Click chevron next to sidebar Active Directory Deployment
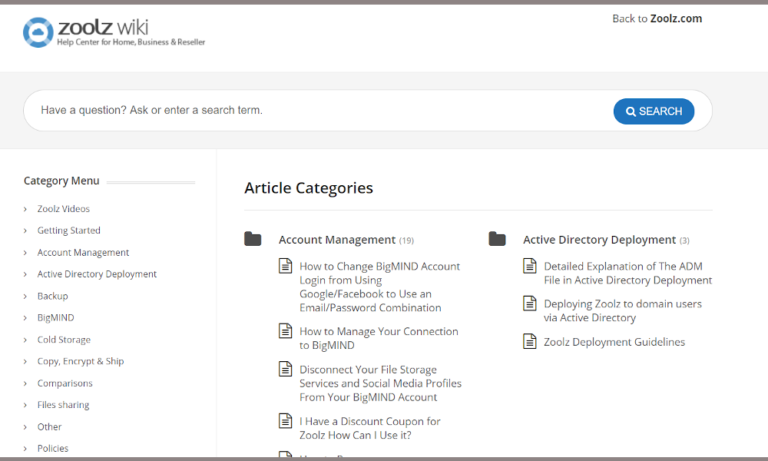768x461 pixels. pyautogui.click(x=25, y=274)
